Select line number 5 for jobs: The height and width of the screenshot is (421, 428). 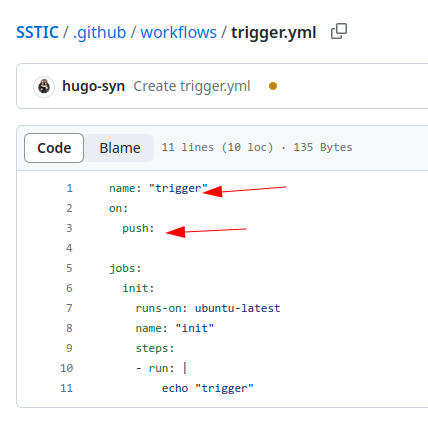coord(69,268)
